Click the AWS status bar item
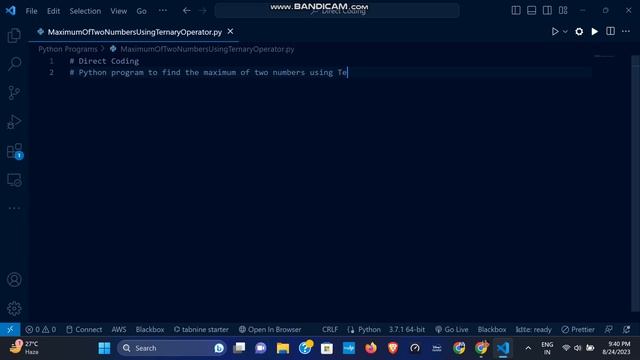Image resolution: width=640 pixels, height=360 pixels. click(x=119, y=329)
